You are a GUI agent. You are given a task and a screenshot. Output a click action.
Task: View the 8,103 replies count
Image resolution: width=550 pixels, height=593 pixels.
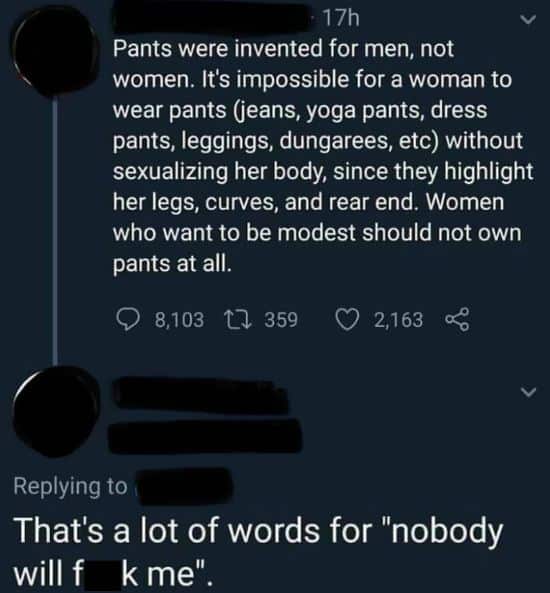tap(179, 320)
